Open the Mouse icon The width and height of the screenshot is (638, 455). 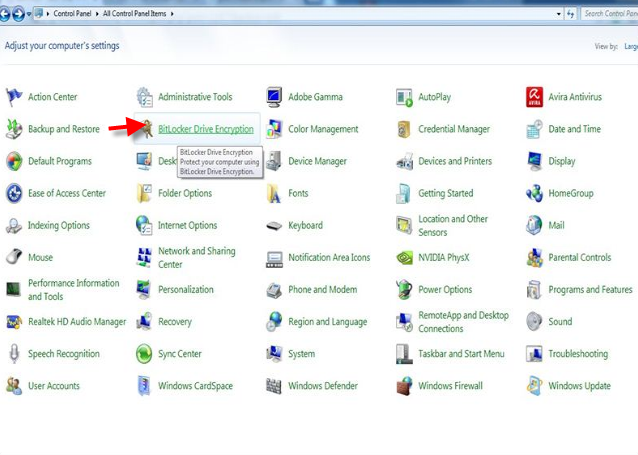14,257
